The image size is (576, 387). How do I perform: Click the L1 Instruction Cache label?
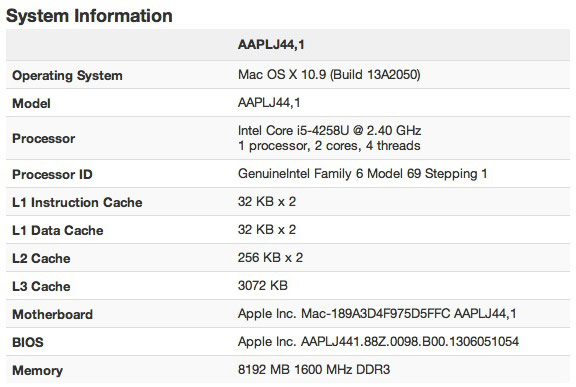click(x=77, y=202)
